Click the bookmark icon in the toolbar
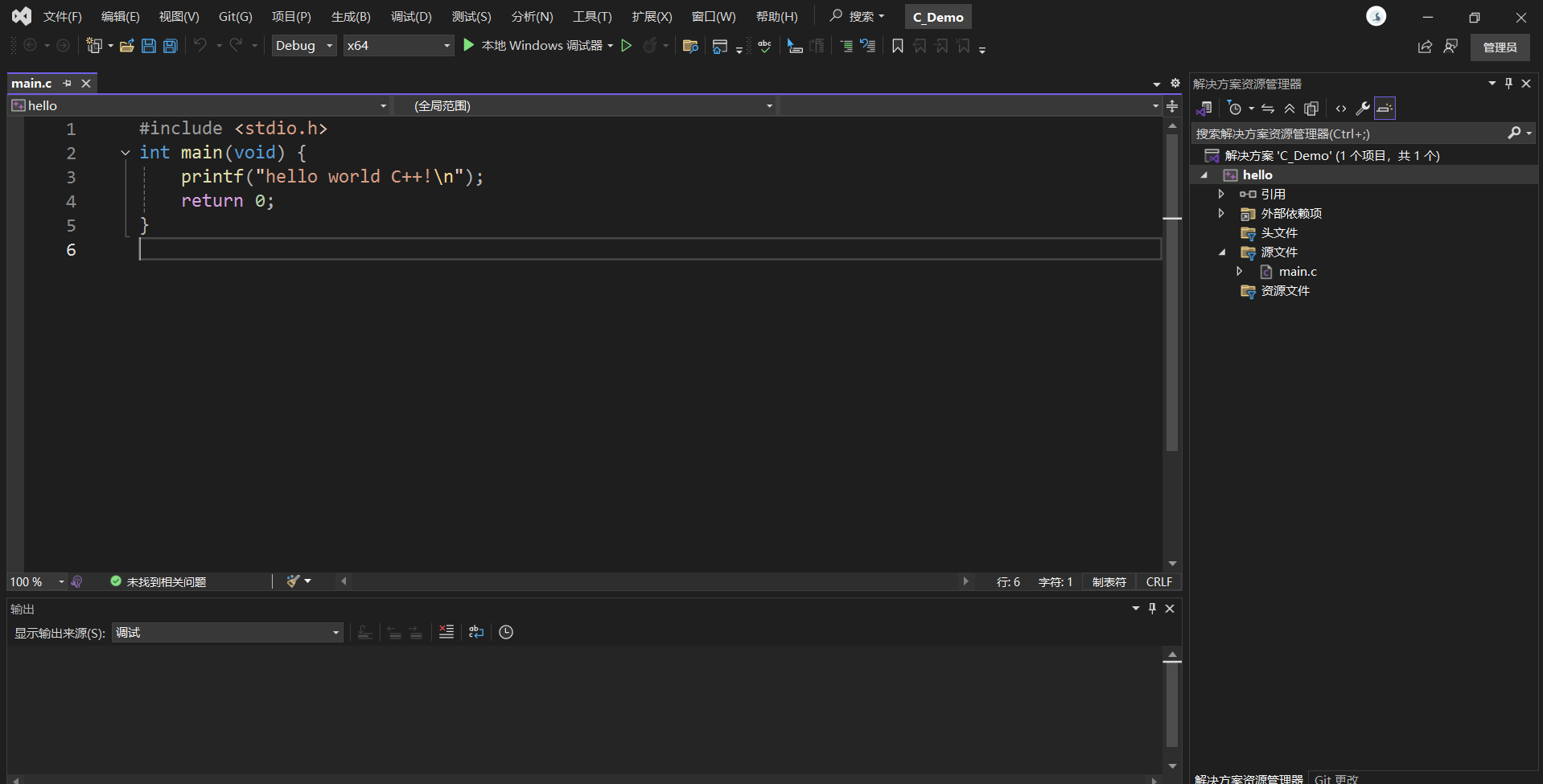Viewport: 1543px width, 784px height. (898, 46)
